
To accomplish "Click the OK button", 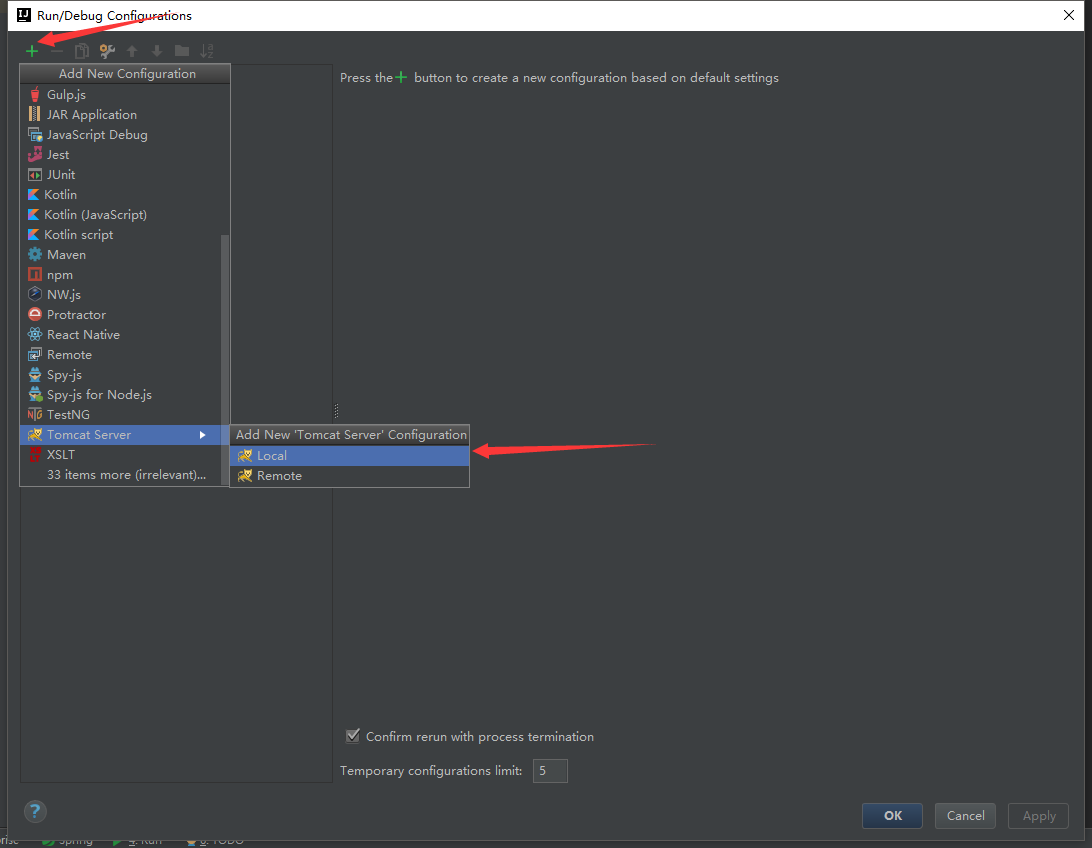I will (x=892, y=816).
